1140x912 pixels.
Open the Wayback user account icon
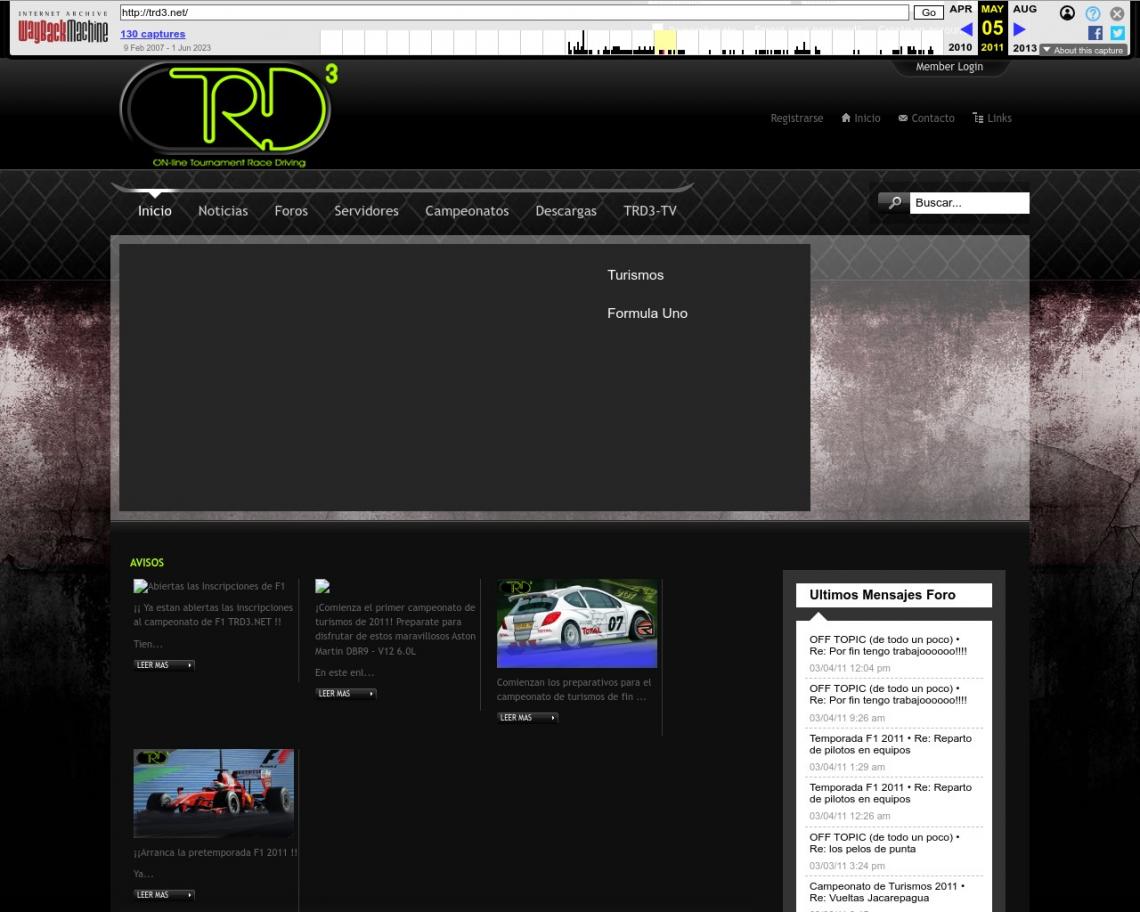pyautogui.click(x=1067, y=13)
